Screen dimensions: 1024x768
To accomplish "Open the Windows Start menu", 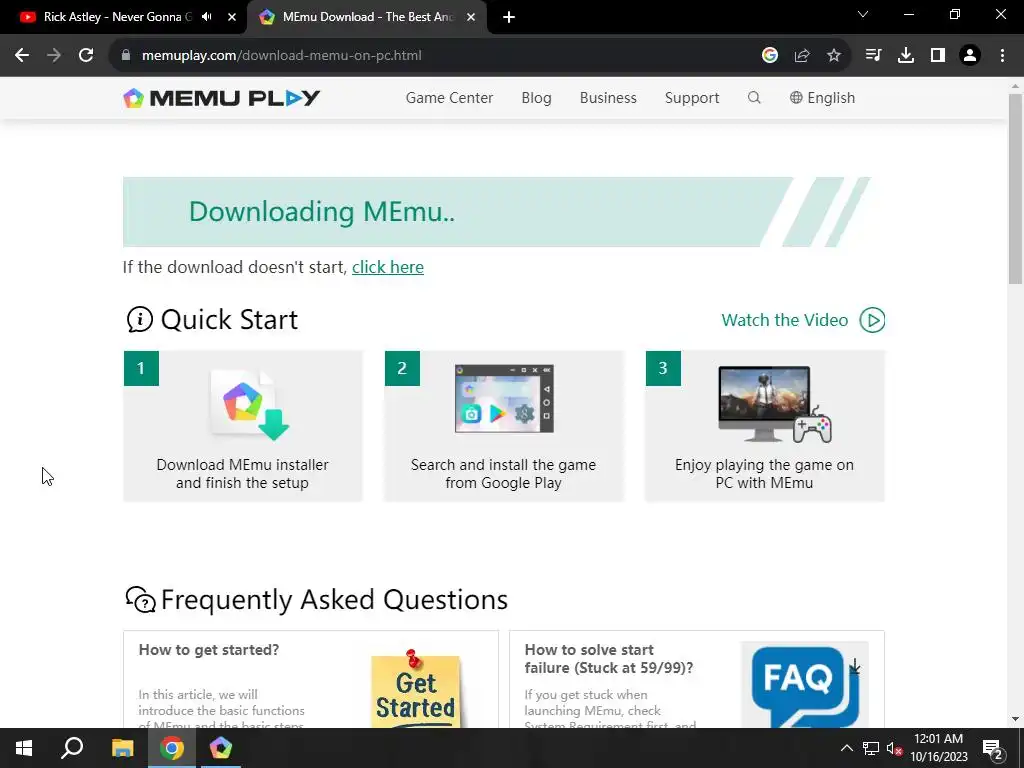I will [x=24, y=748].
